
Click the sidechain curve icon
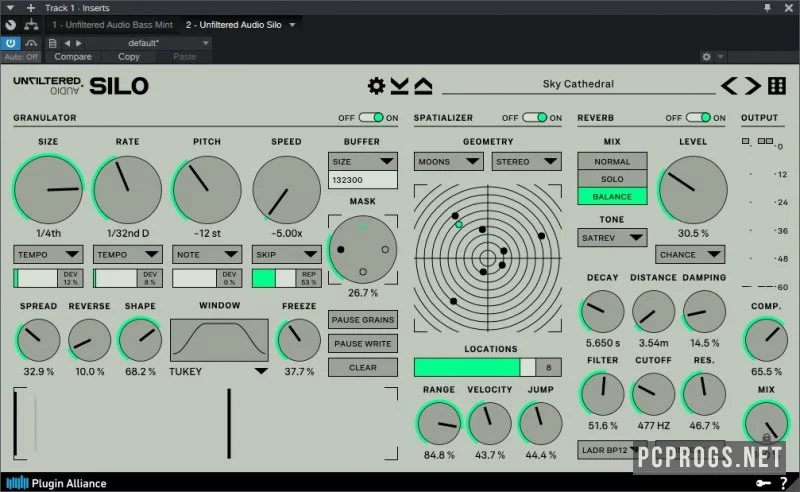31,43
